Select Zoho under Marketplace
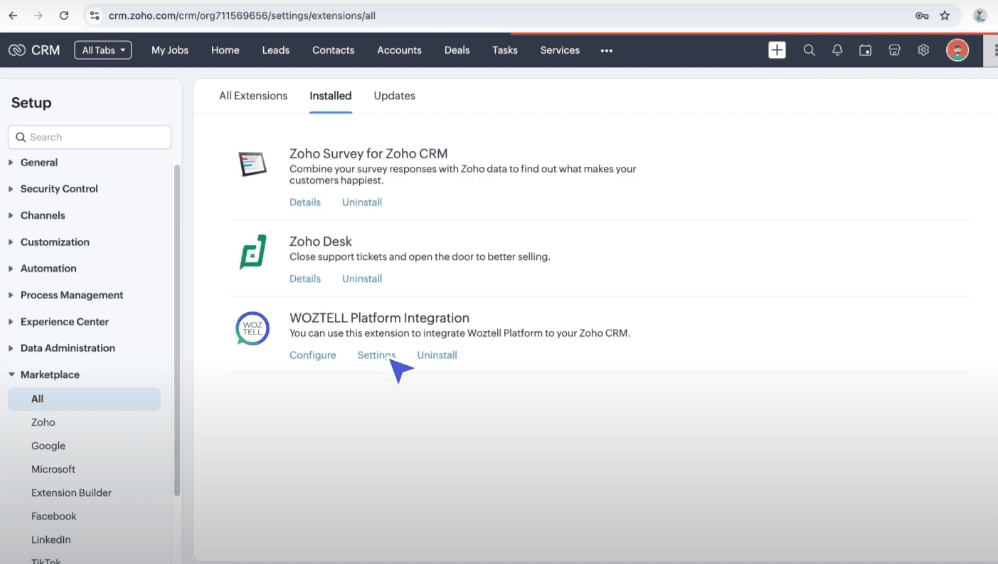Screen dimensions: 998x564 pos(43,423)
